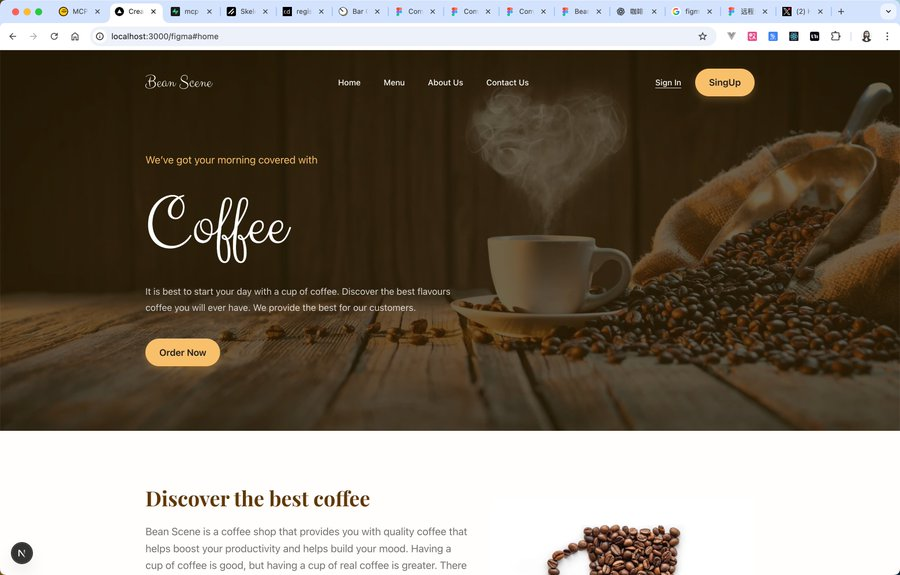
Task: Select the Menu navigation link
Action: 394,83
